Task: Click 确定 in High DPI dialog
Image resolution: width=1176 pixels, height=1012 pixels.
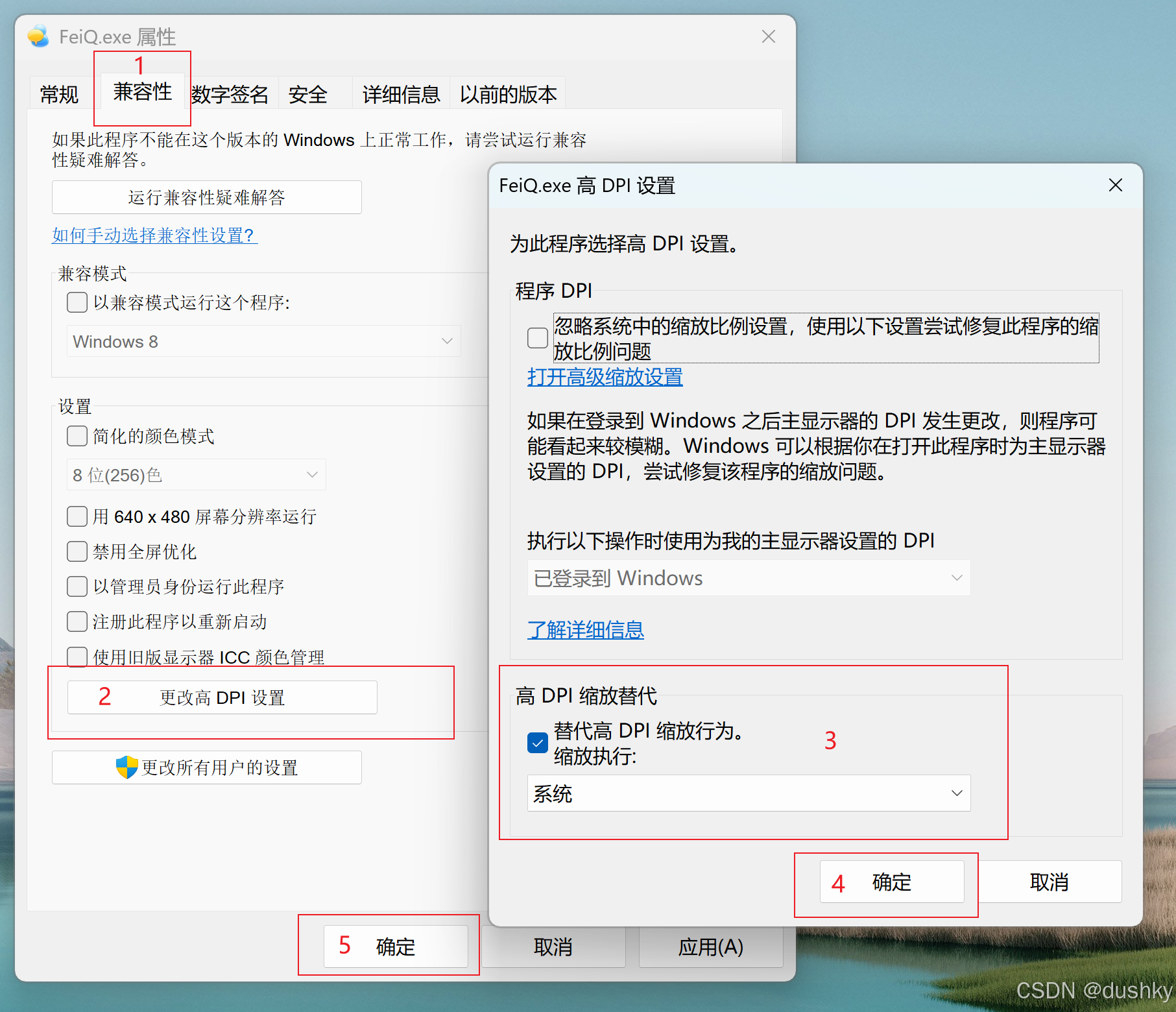Action: 892,882
